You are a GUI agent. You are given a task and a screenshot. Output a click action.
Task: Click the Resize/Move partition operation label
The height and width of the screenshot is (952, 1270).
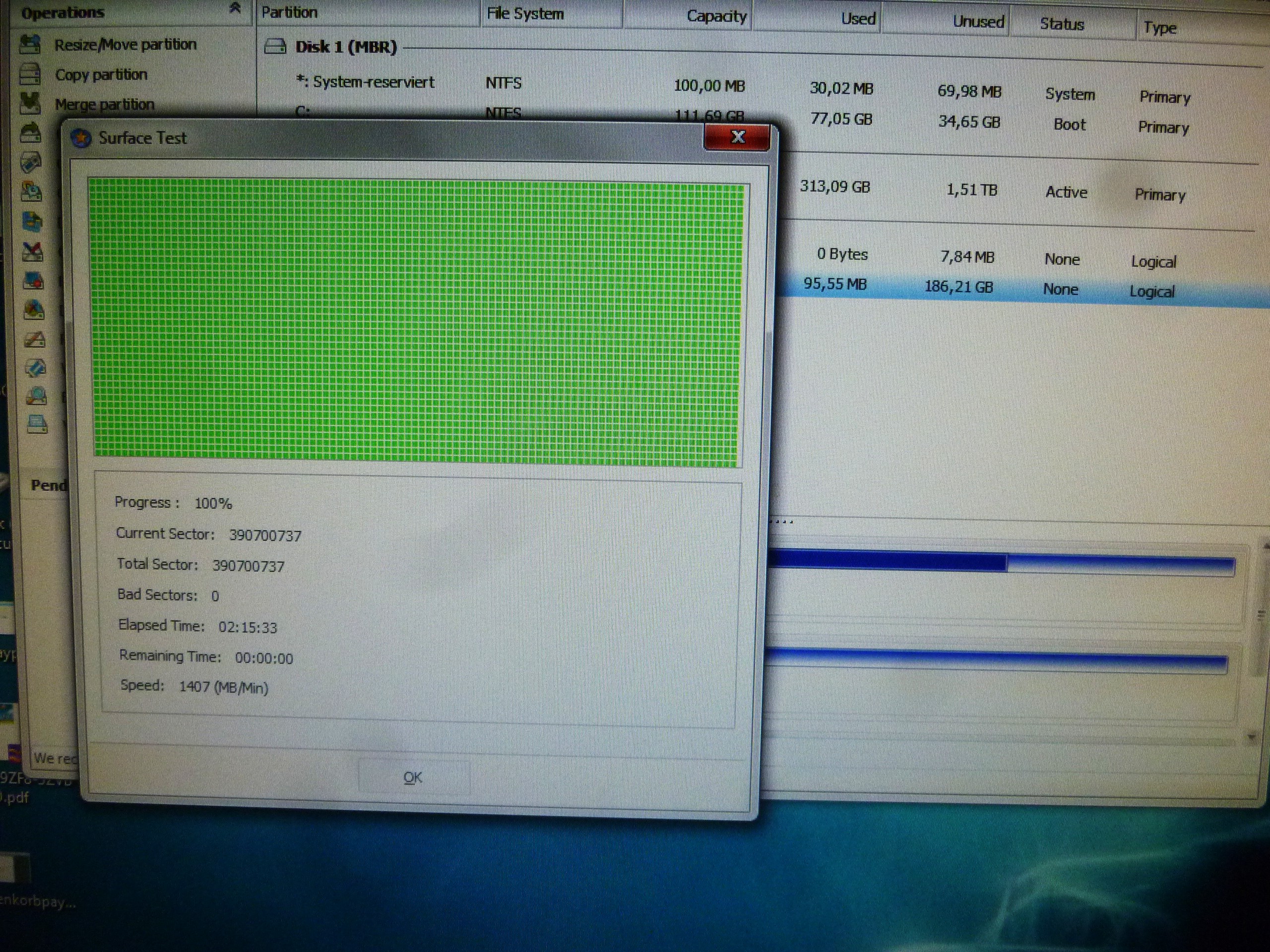click(125, 44)
